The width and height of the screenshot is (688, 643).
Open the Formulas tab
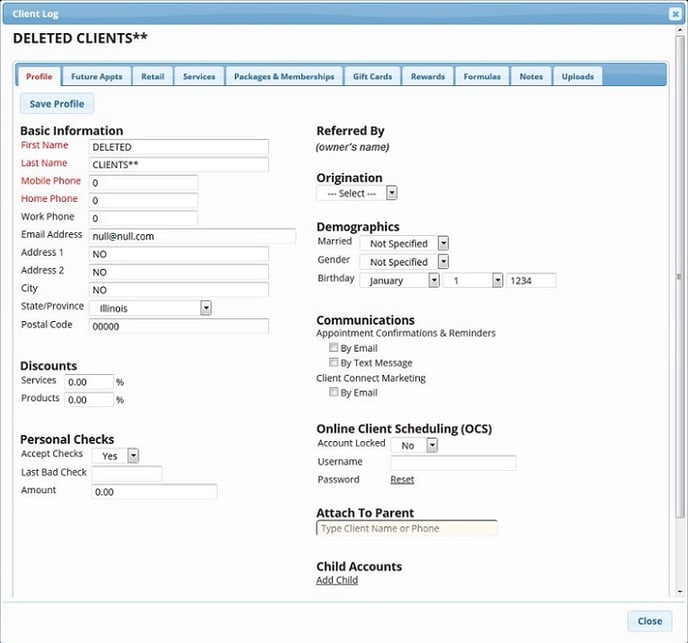point(482,77)
